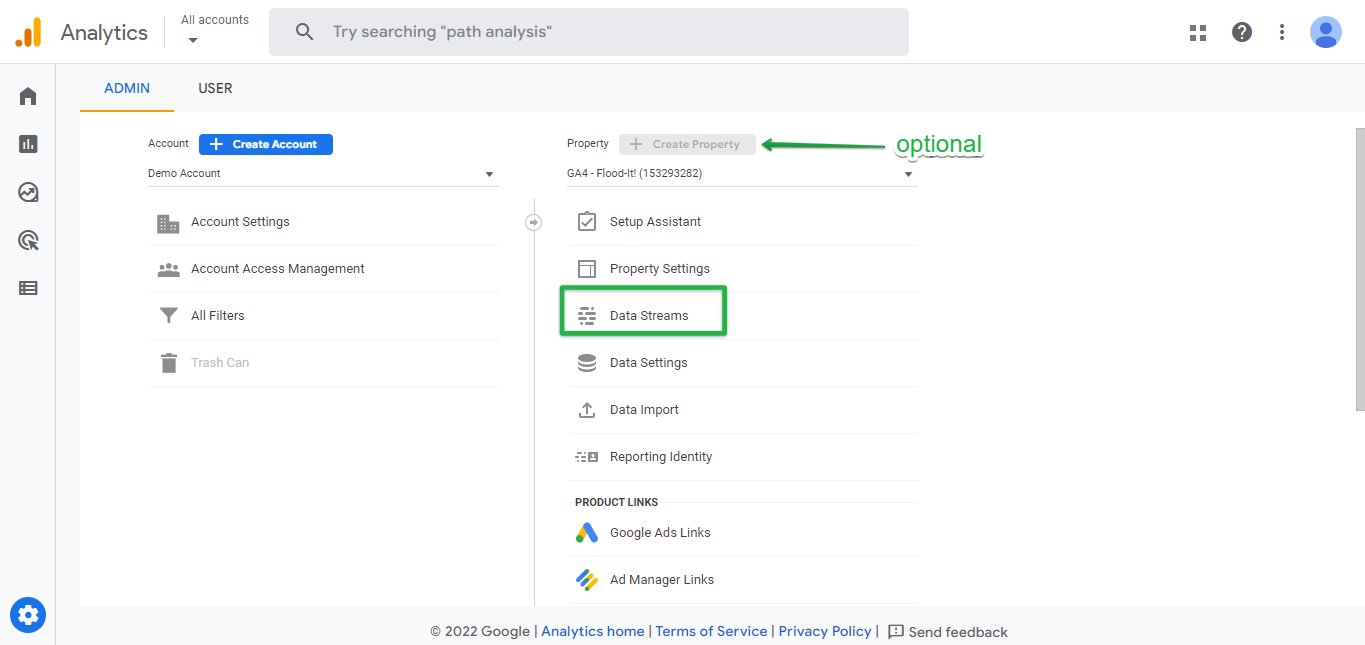Screen dimensions: 1365x645
Task: Click the Data Streams icon
Action: (x=587, y=316)
